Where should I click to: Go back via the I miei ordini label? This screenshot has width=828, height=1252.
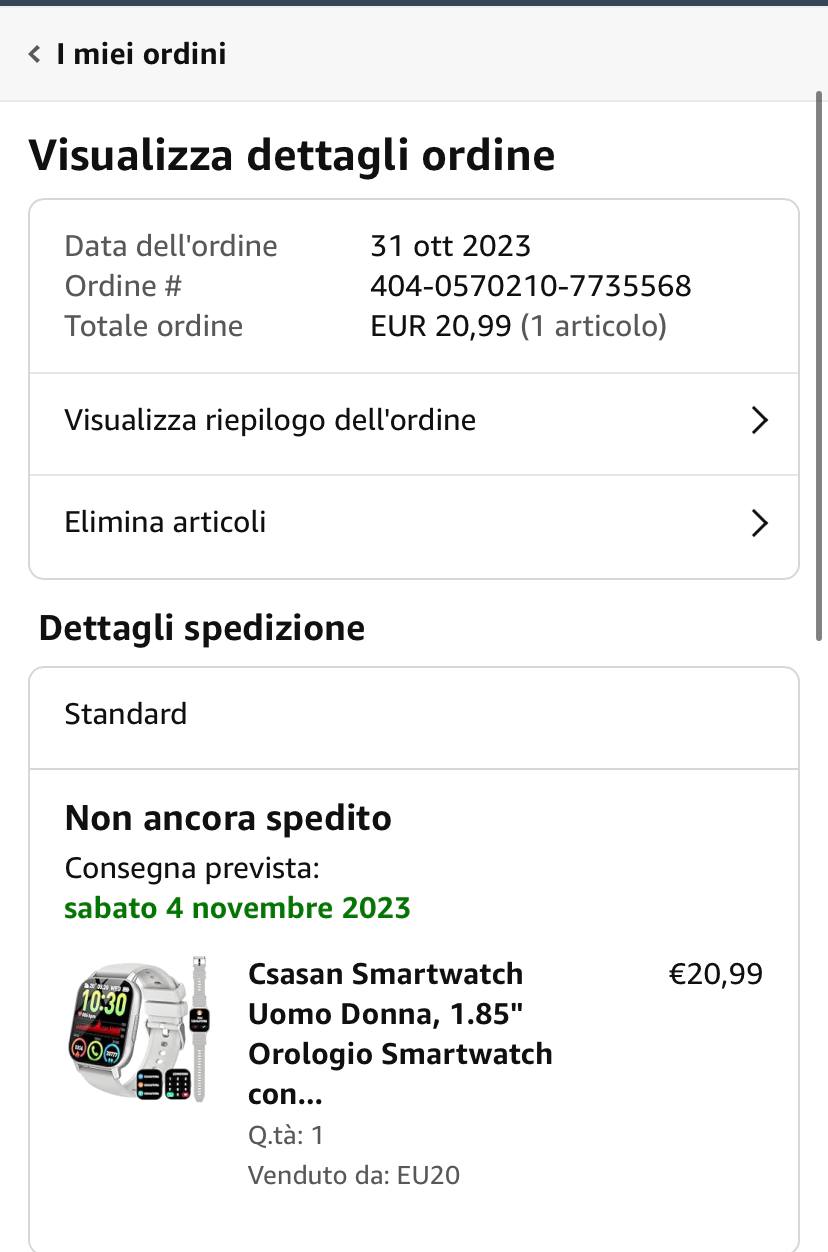[141, 54]
